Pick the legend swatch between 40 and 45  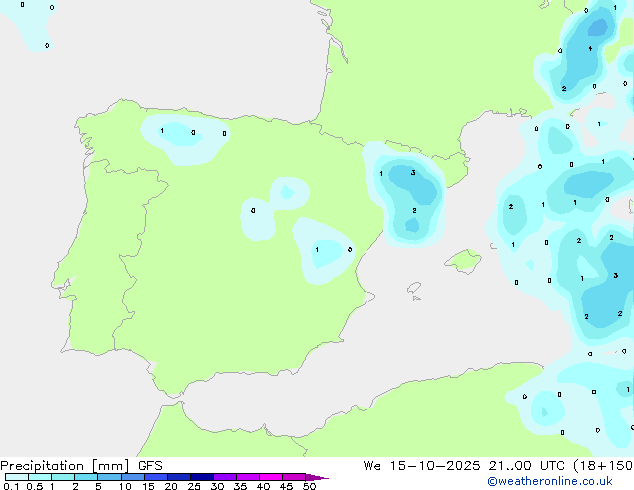pyautogui.click(x=271, y=477)
